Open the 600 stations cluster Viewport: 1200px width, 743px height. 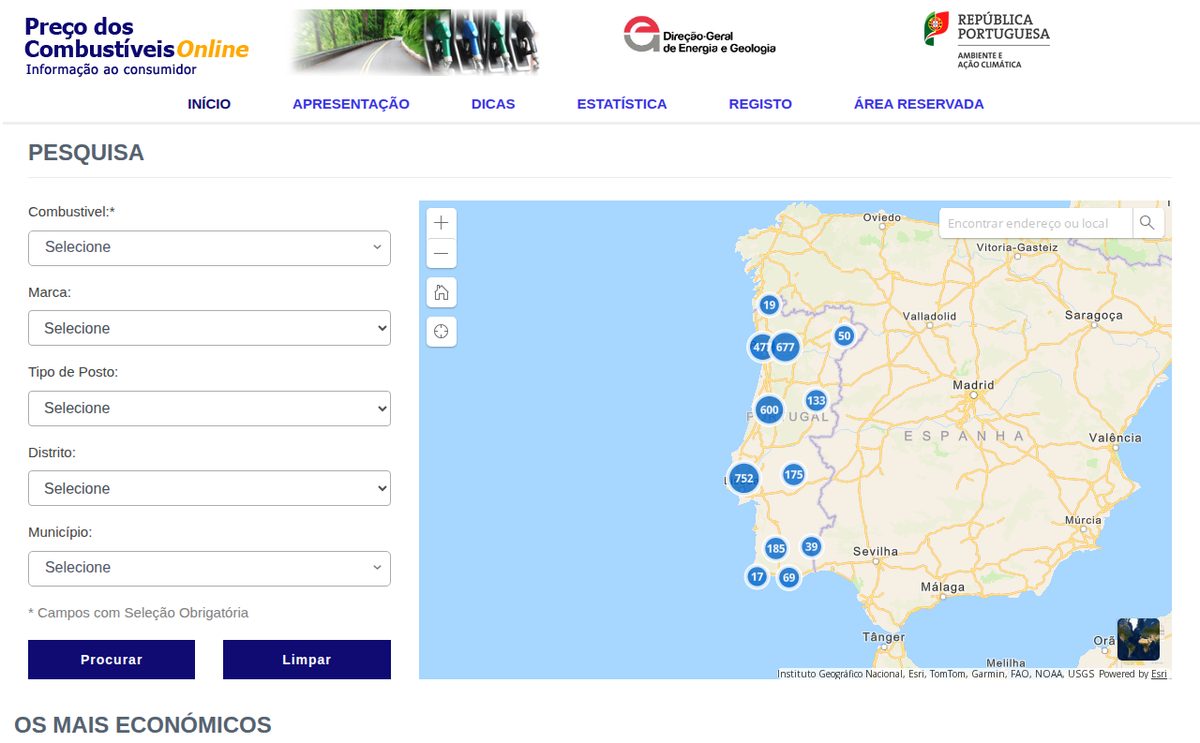[769, 410]
